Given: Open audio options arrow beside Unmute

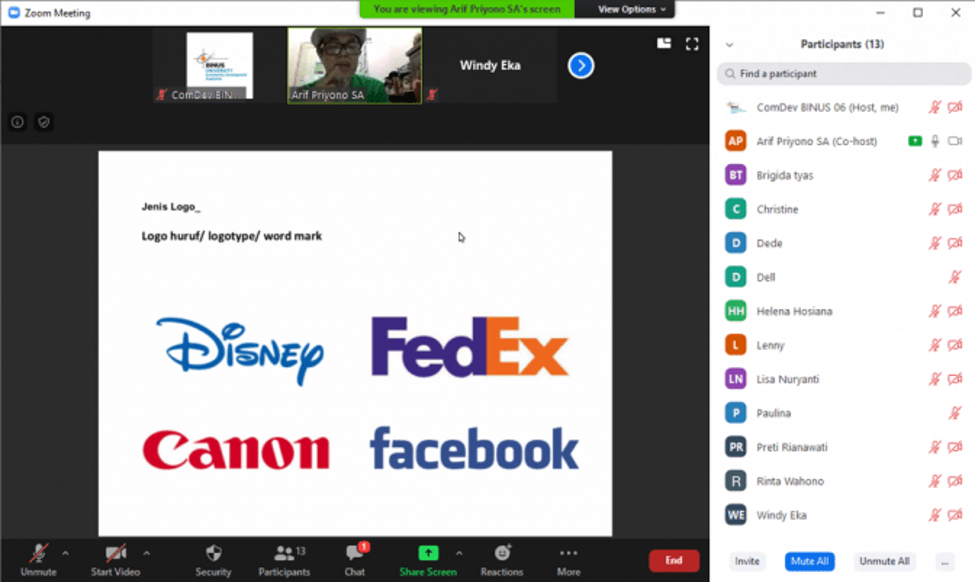Looking at the screenshot, I should coord(65,553).
